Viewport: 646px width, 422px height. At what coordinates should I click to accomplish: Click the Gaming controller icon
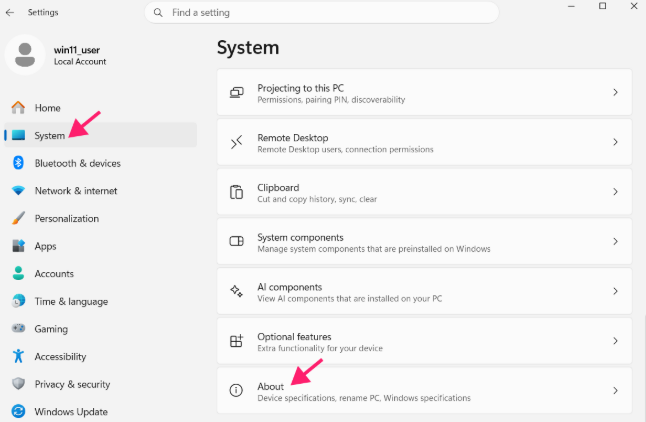pyautogui.click(x=18, y=328)
